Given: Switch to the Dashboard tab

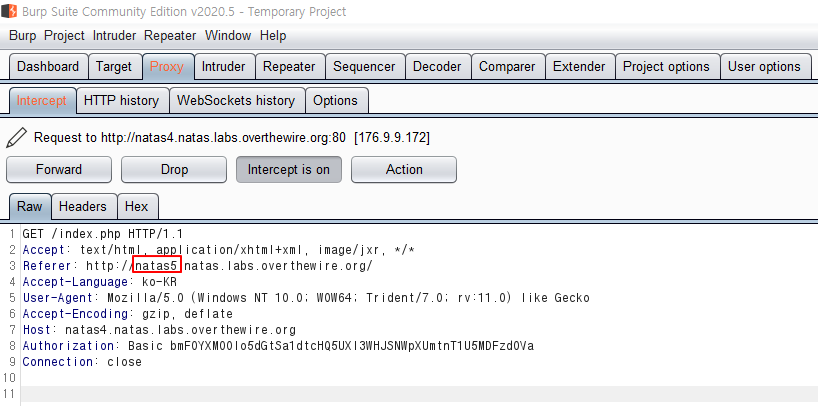Looking at the screenshot, I should (x=48, y=67).
